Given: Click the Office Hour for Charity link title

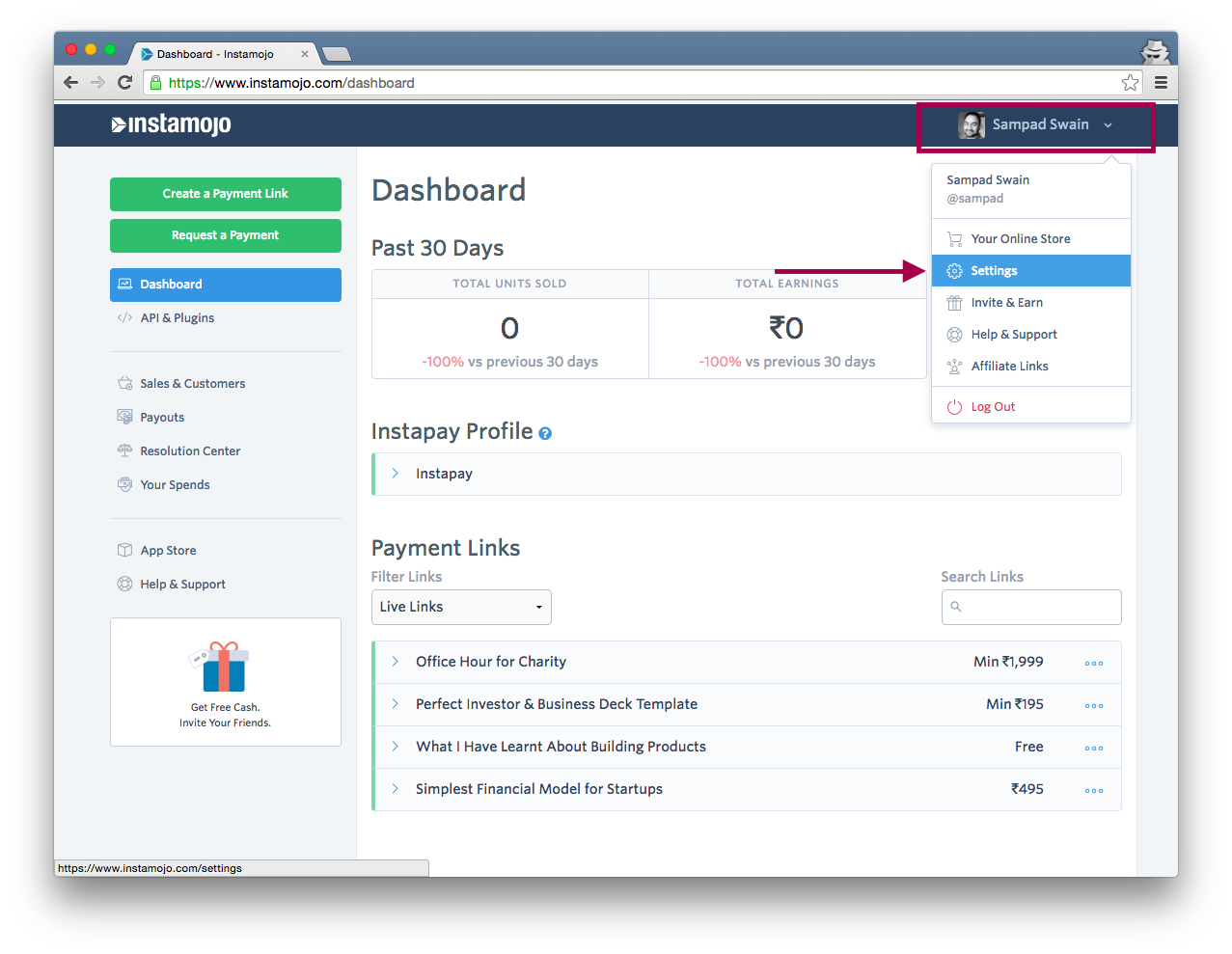Looking at the screenshot, I should click(x=491, y=662).
